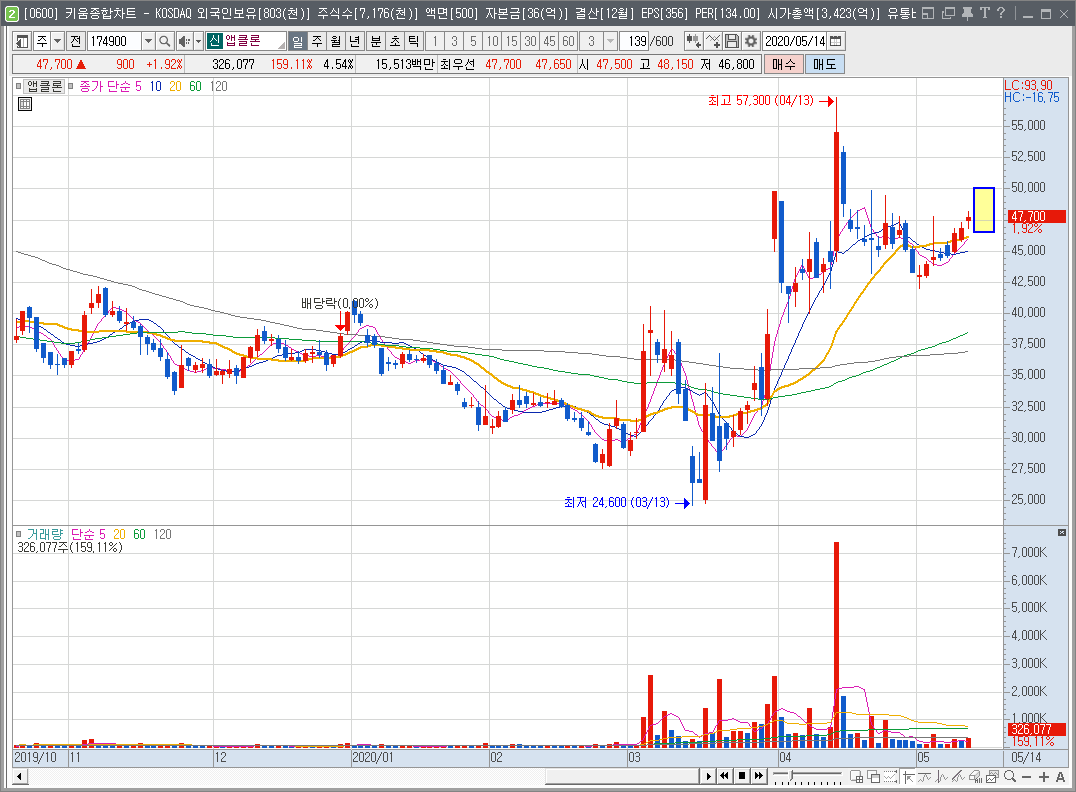Expand the dropdown next to speaker icon
This screenshot has height=792, width=1076.
(x=198, y=41)
